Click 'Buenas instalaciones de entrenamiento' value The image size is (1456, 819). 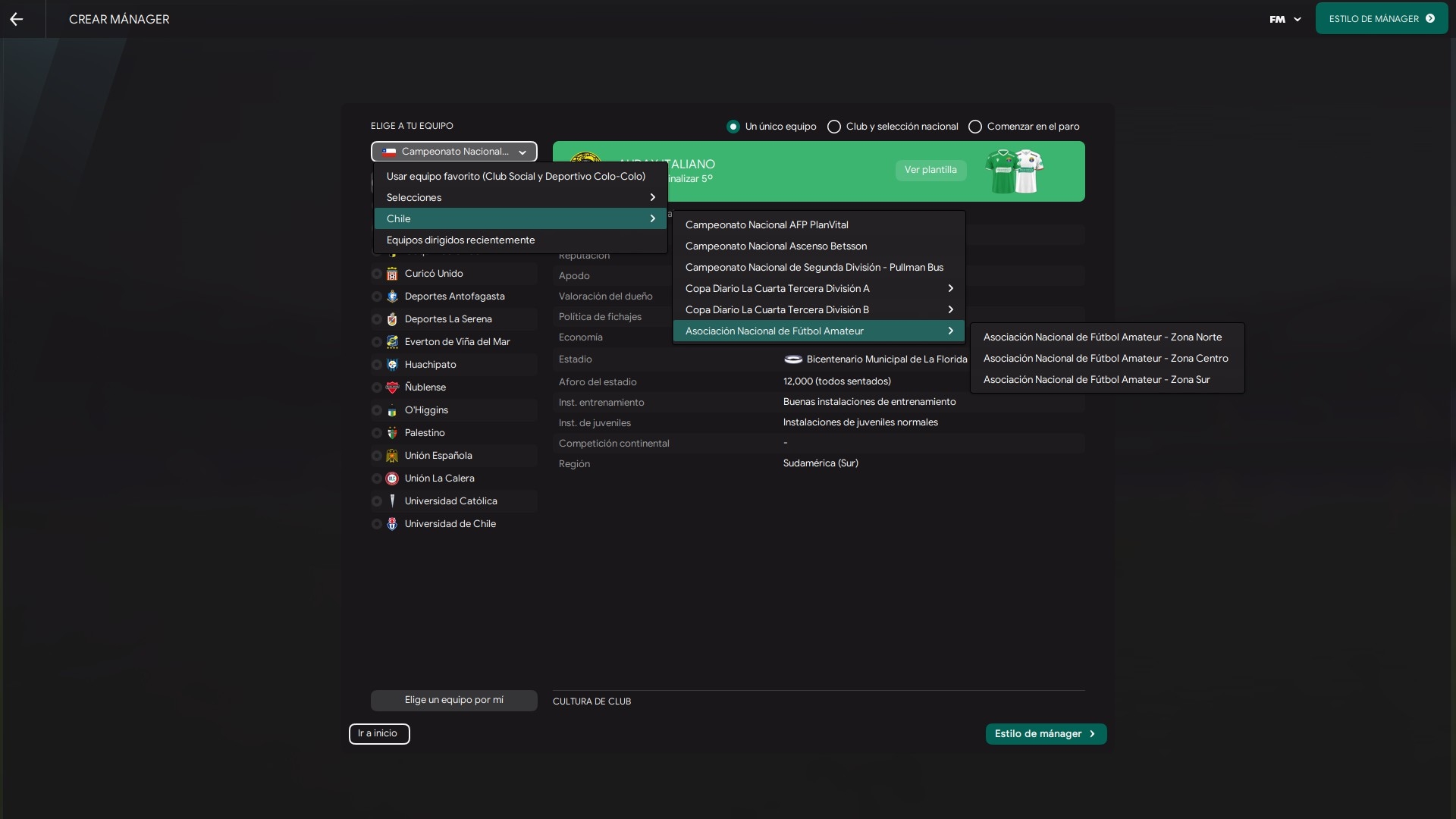point(869,402)
